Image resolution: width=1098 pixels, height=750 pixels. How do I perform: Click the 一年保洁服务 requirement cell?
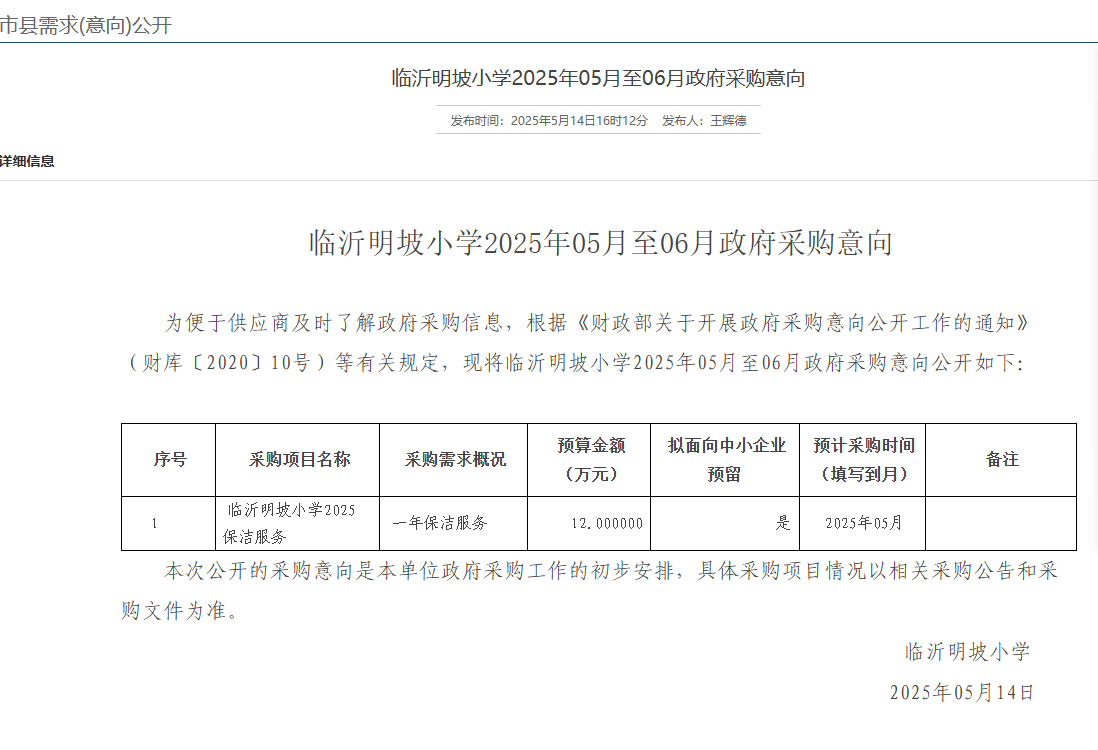coord(454,523)
